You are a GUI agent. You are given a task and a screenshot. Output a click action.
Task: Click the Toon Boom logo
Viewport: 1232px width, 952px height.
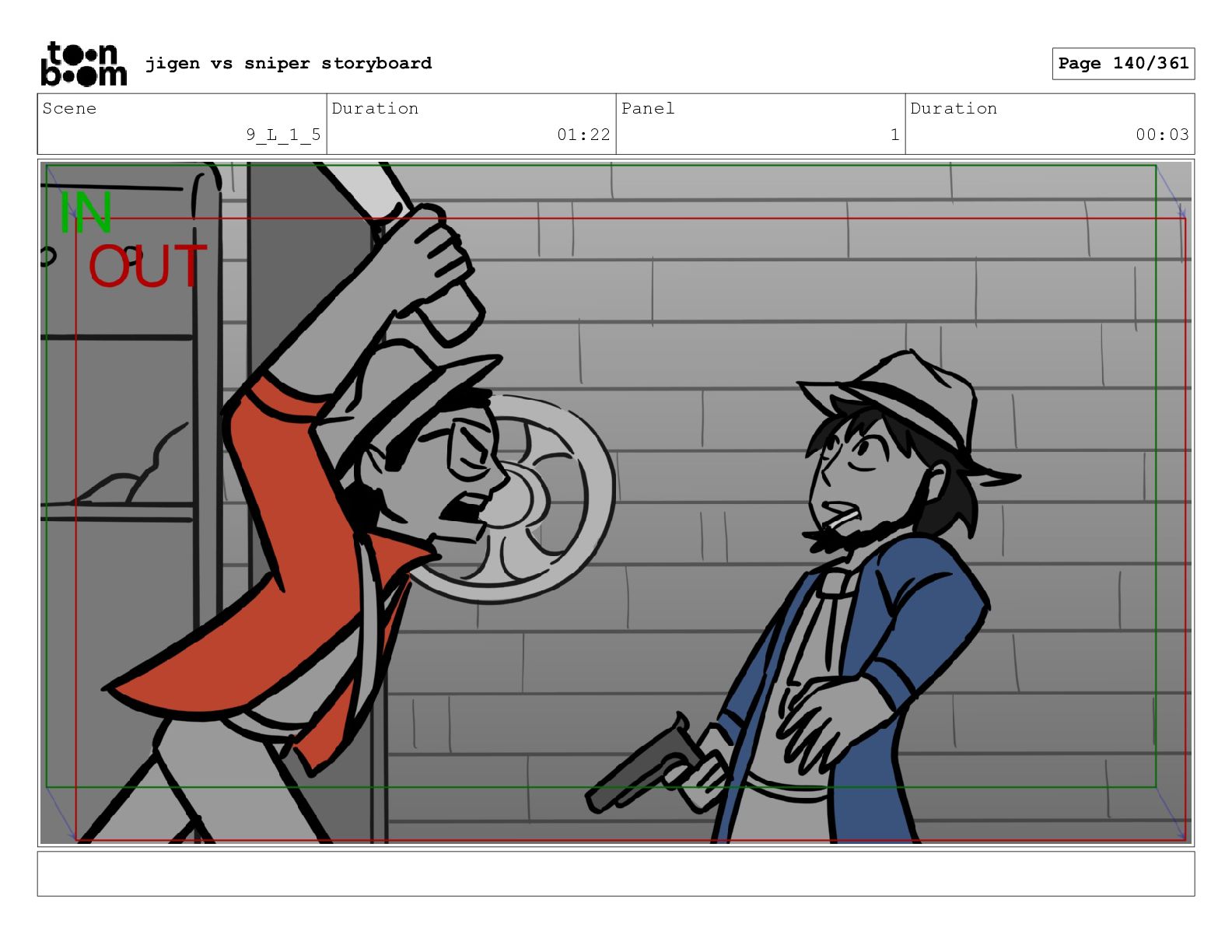(83, 64)
